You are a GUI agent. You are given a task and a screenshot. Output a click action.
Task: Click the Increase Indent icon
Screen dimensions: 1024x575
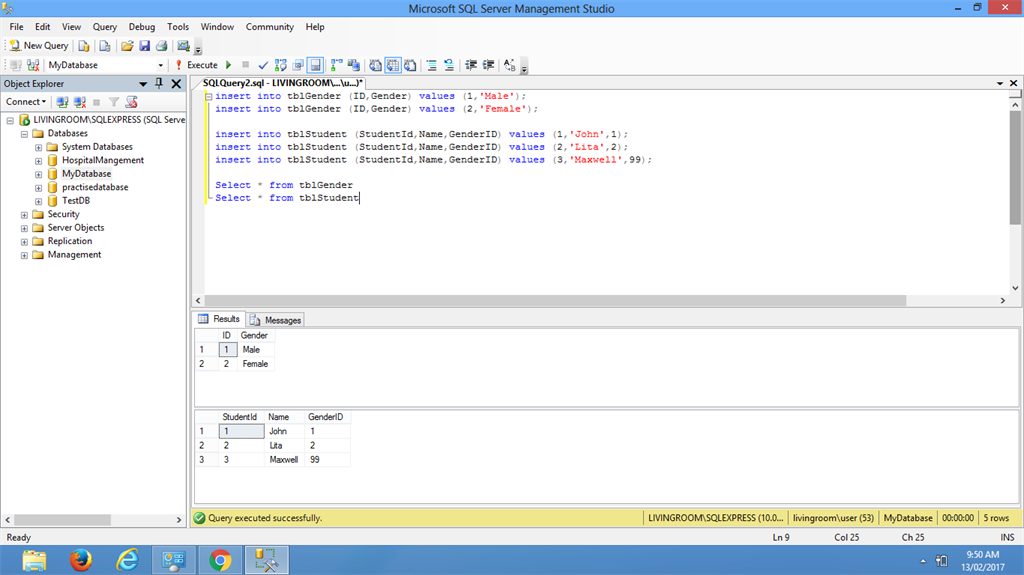click(488, 65)
